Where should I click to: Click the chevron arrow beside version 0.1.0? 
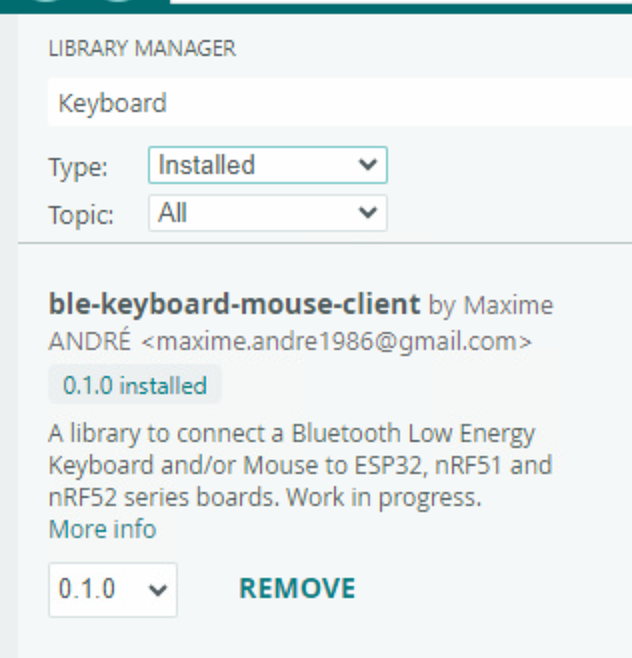coord(157,590)
